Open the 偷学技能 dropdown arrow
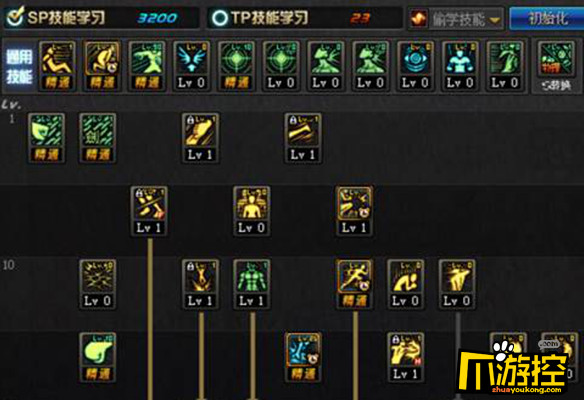Image resolution: width=584 pixels, height=400 pixels. coord(494,20)
